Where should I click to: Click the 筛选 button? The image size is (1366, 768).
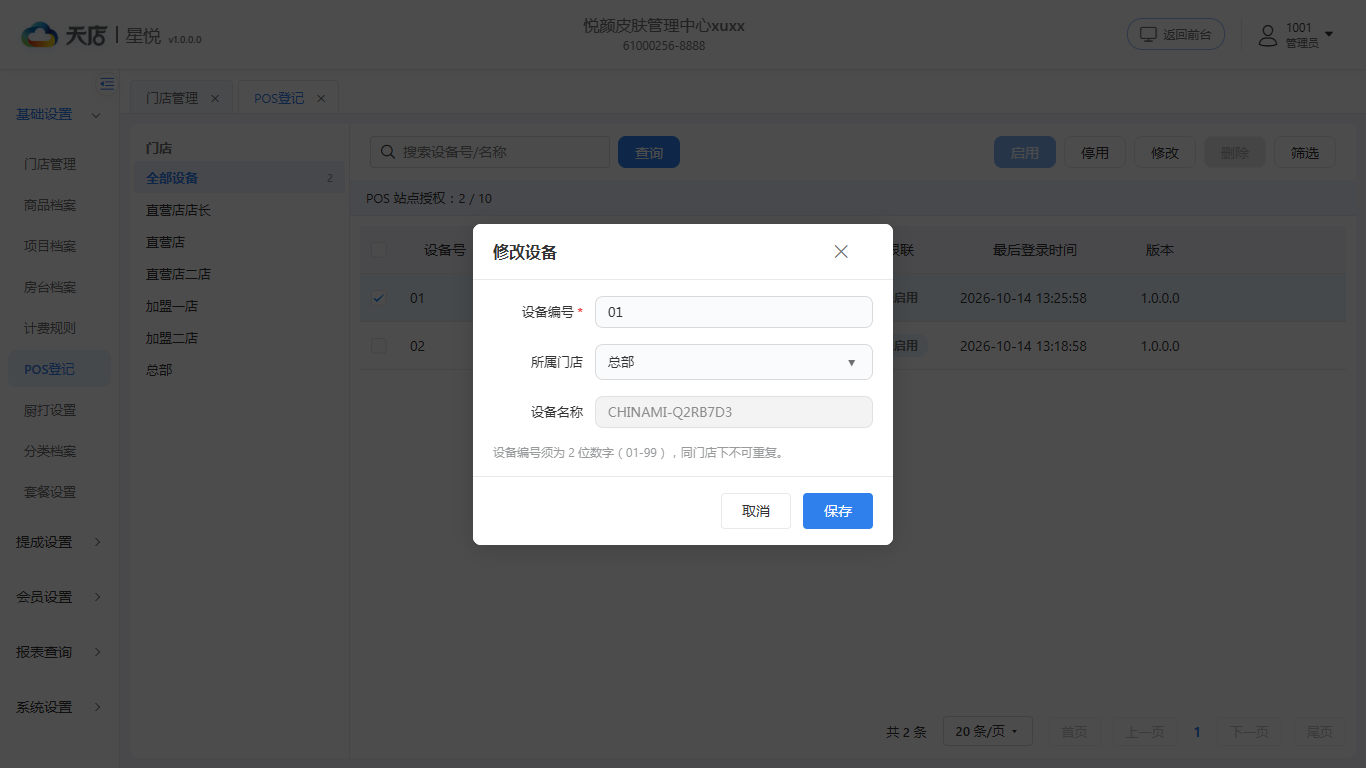point(1305,152)
